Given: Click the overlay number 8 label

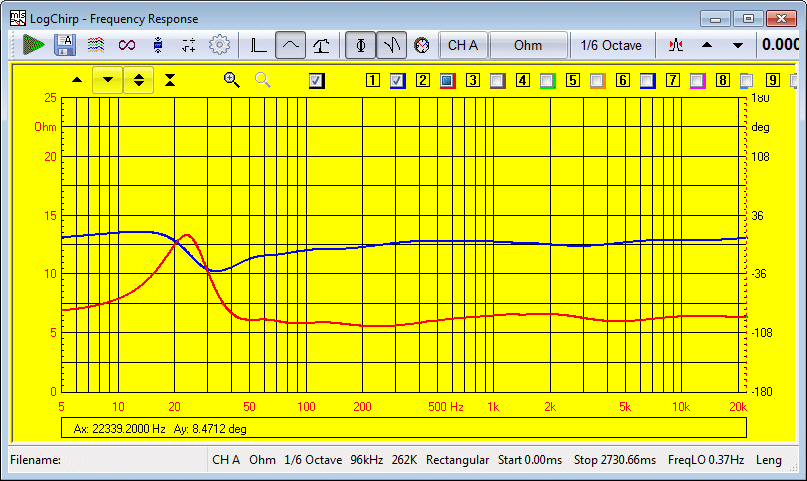Looking at the screenshot, I should tap(723, 80).
